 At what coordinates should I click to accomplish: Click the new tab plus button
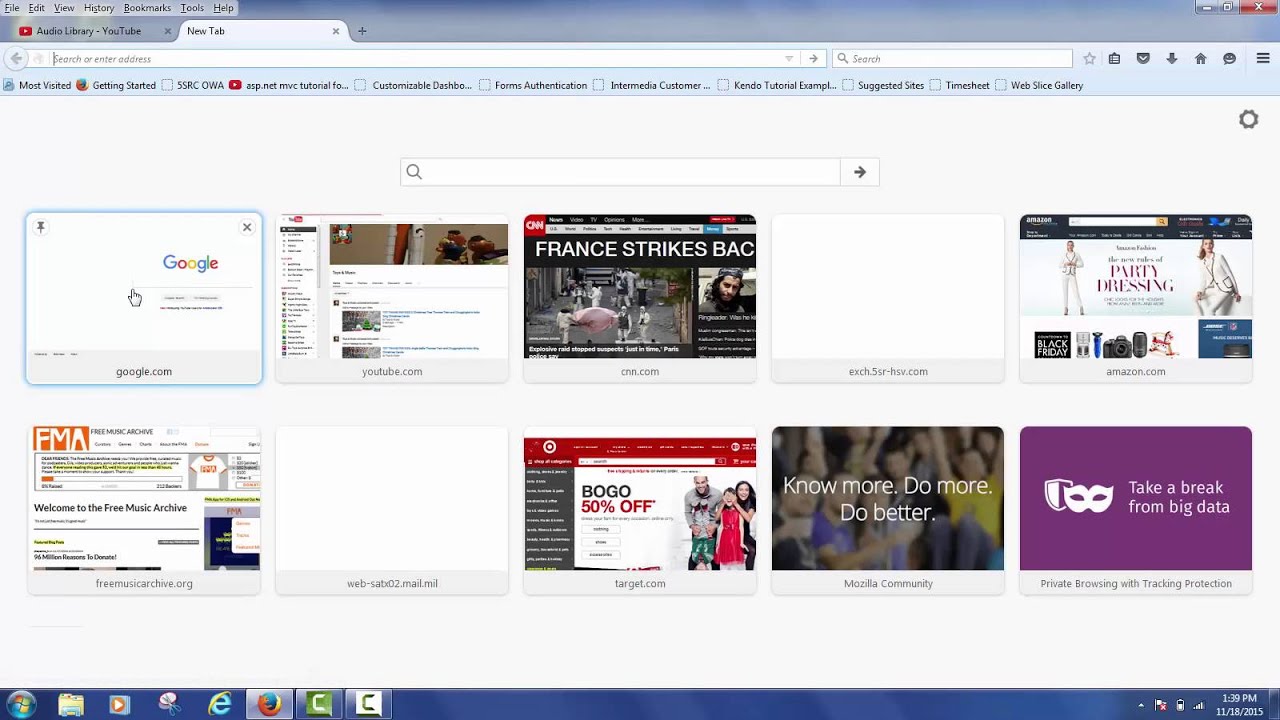pyautogui.click(x=362, y=31)
